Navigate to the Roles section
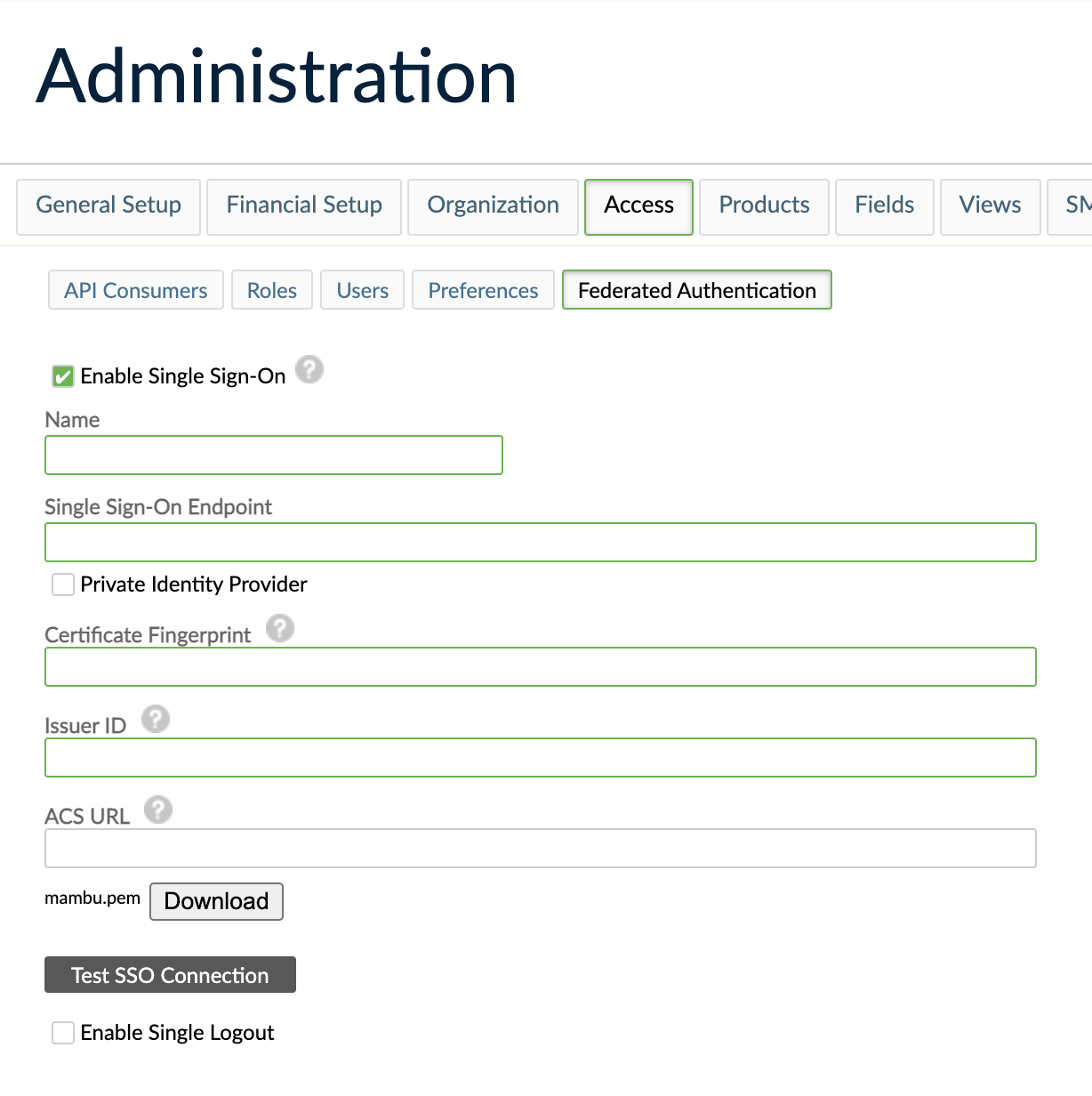This screenshot has height=1096, width=1092. click(271, 290)
